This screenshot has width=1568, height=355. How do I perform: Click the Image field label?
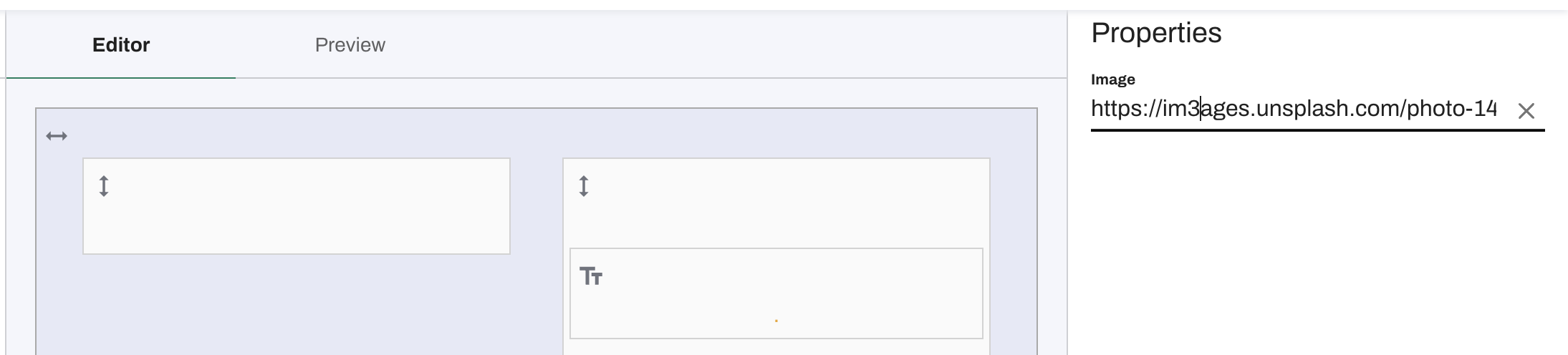(x=1112, y=79)
